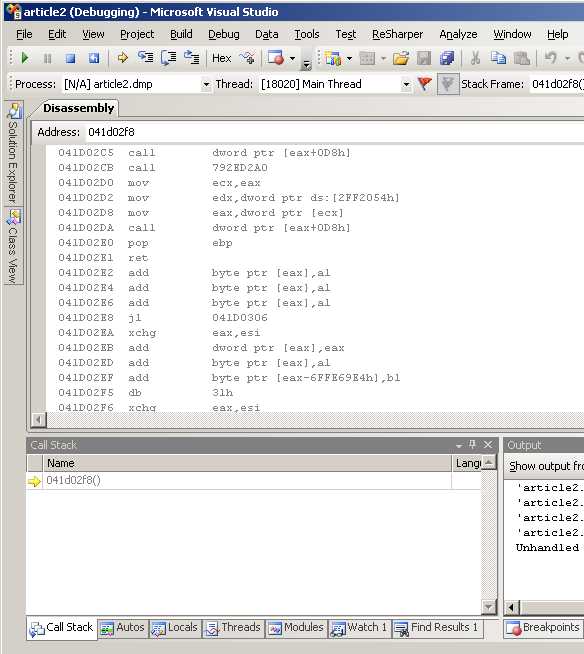Click the Step Over toolbar icon
Viewport: 584px width, 654px height.
169,58
